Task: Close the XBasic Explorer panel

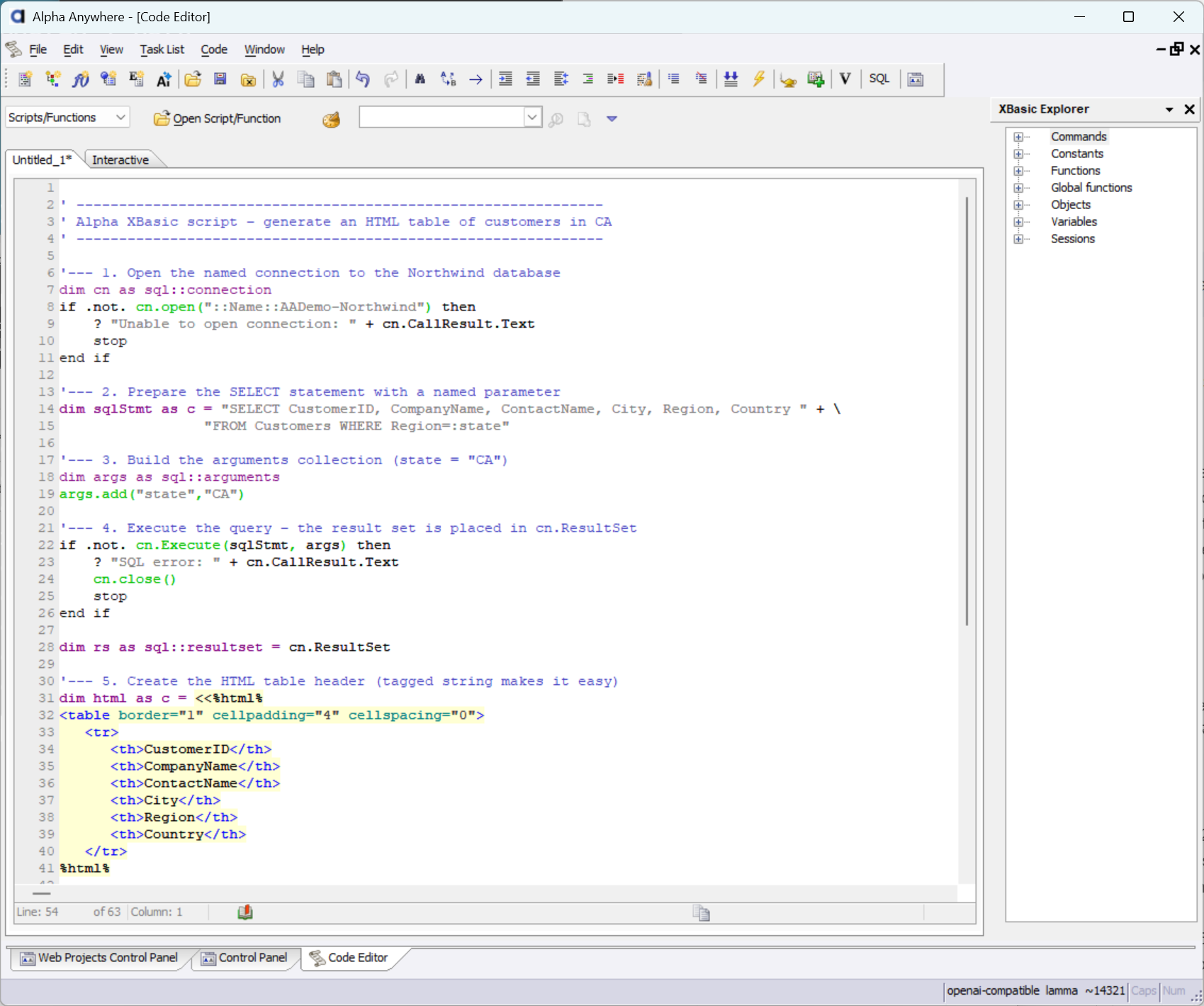Action: tap(1190, 109)
